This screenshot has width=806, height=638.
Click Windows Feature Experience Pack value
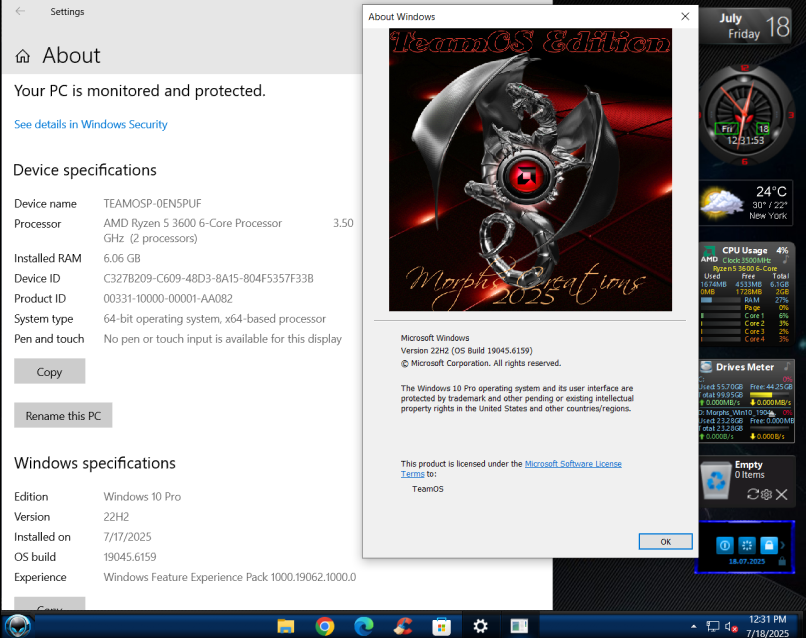[230, 577]
